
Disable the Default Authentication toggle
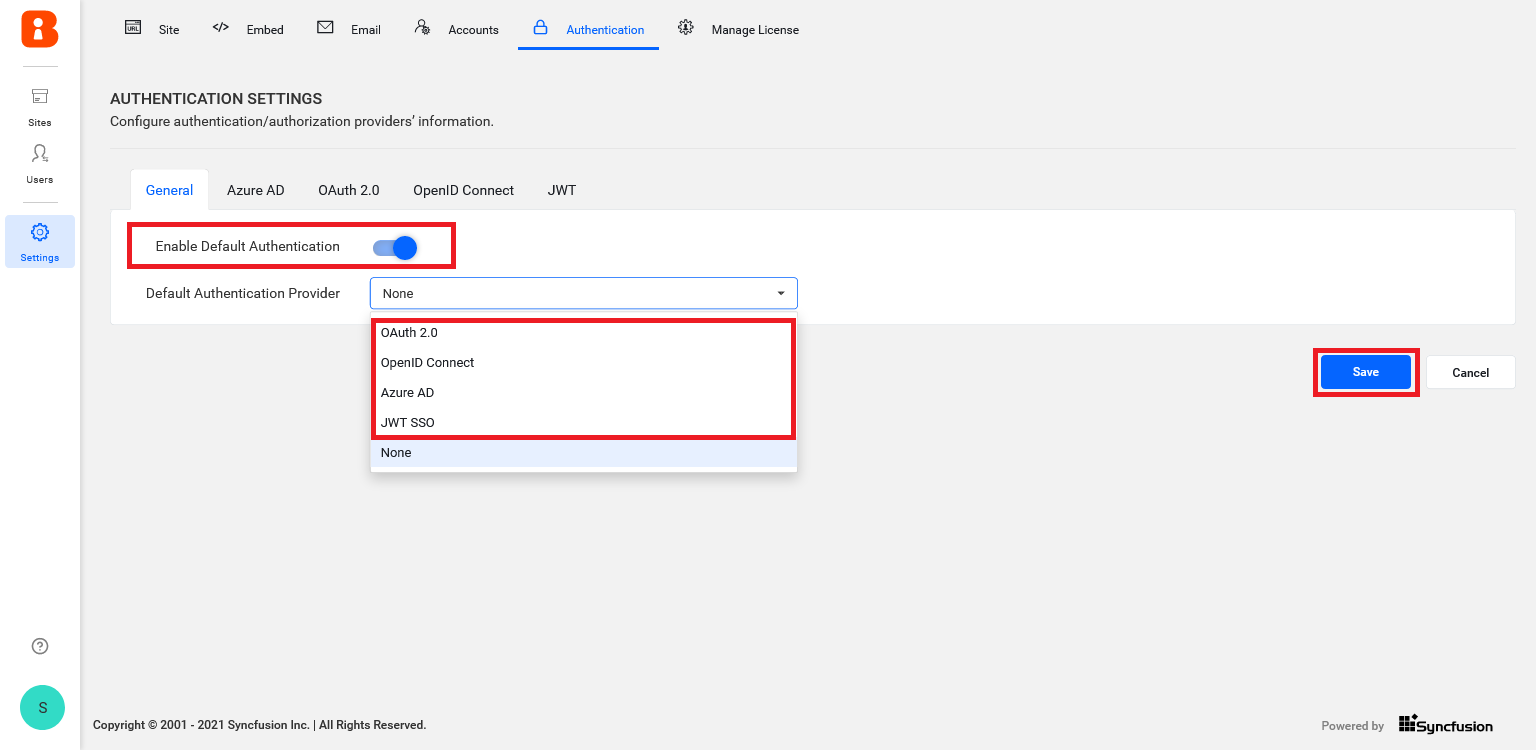(395, 246)
